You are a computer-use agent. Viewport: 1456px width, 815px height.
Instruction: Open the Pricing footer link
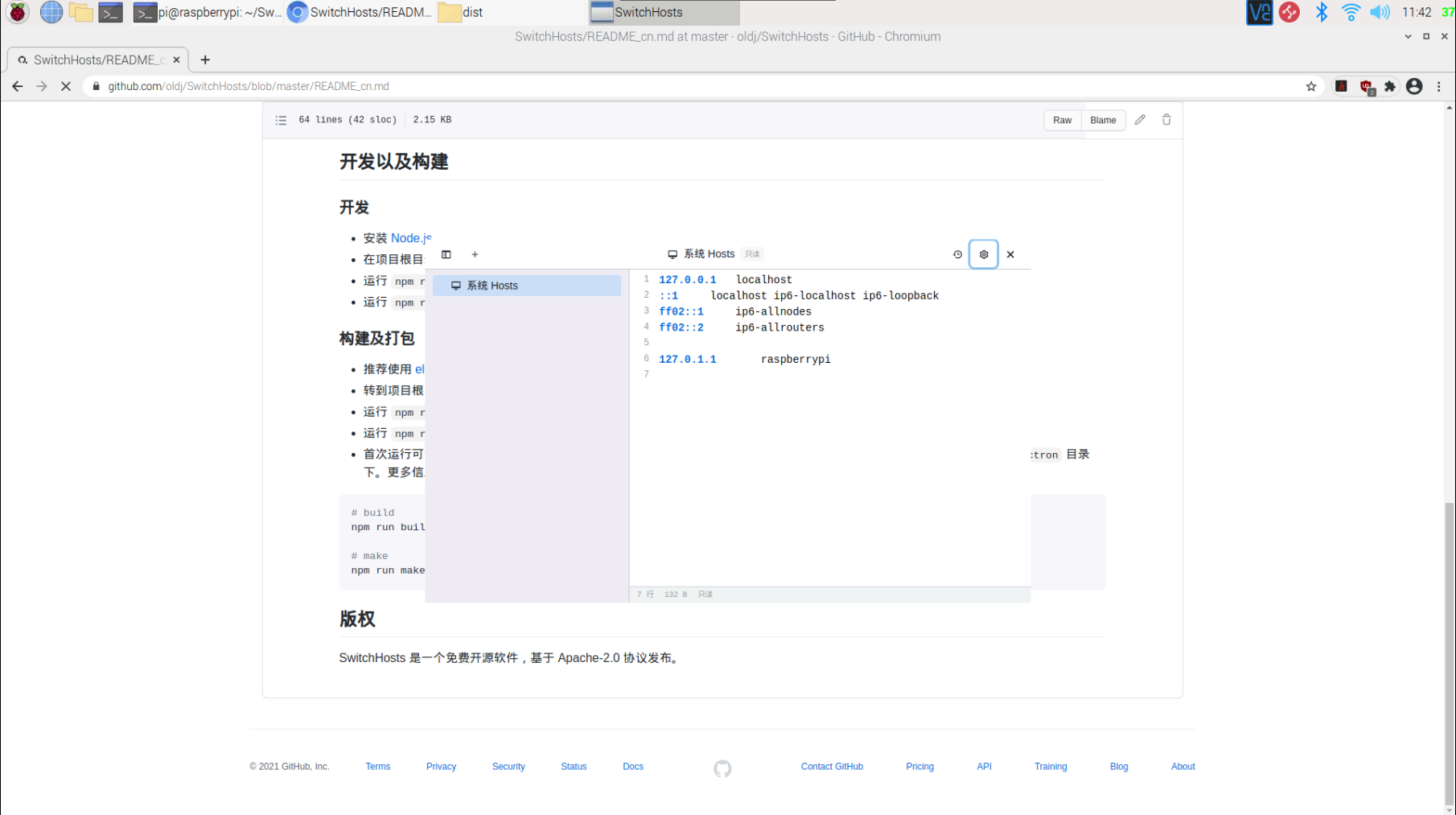[x=919, y=767]
